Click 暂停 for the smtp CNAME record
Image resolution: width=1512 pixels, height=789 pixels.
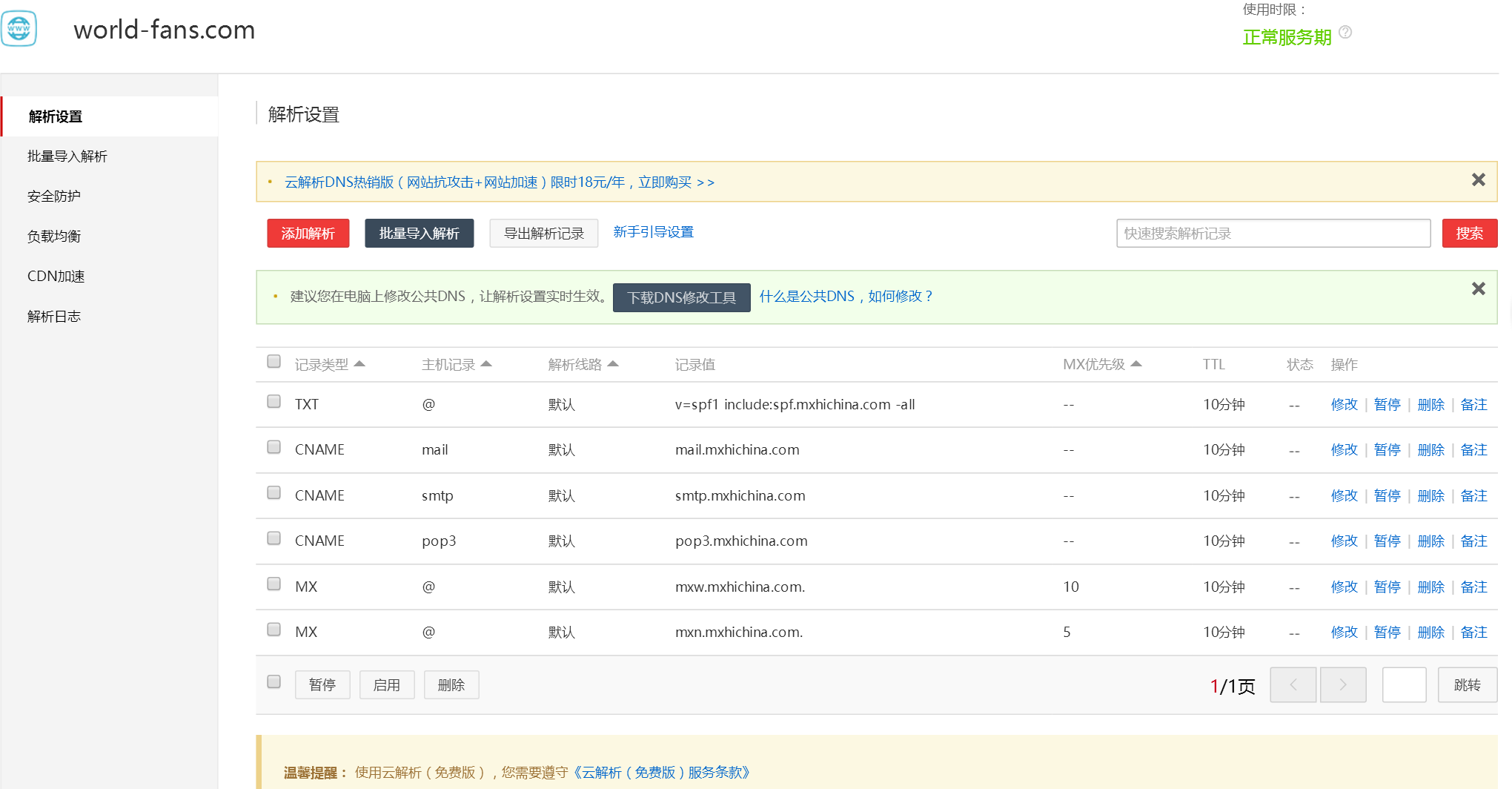click(1387, 496)
